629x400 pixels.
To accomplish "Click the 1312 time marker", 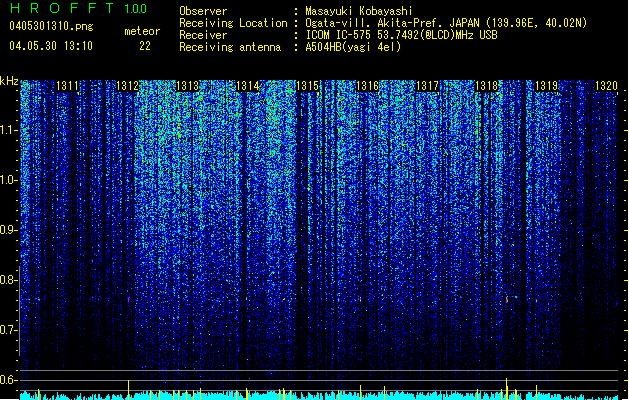I will click(x=127, y=86).
